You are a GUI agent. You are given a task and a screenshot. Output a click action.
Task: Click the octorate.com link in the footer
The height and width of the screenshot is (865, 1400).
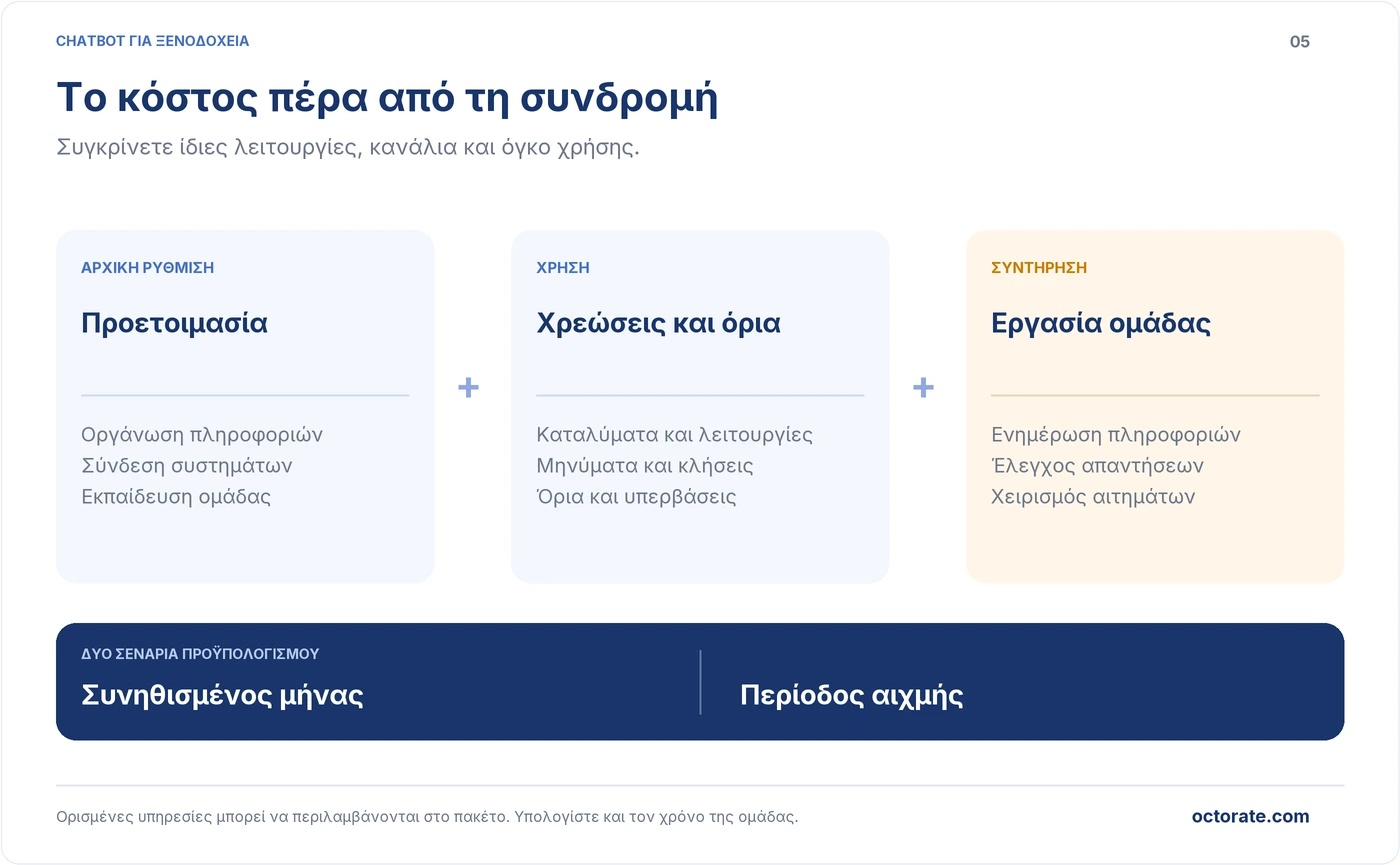coord(1250,816)
